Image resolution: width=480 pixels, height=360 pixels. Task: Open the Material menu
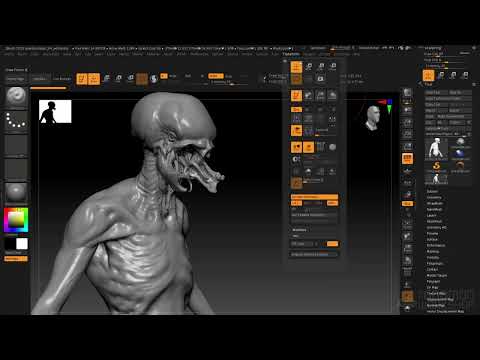(x=154, y=54)
